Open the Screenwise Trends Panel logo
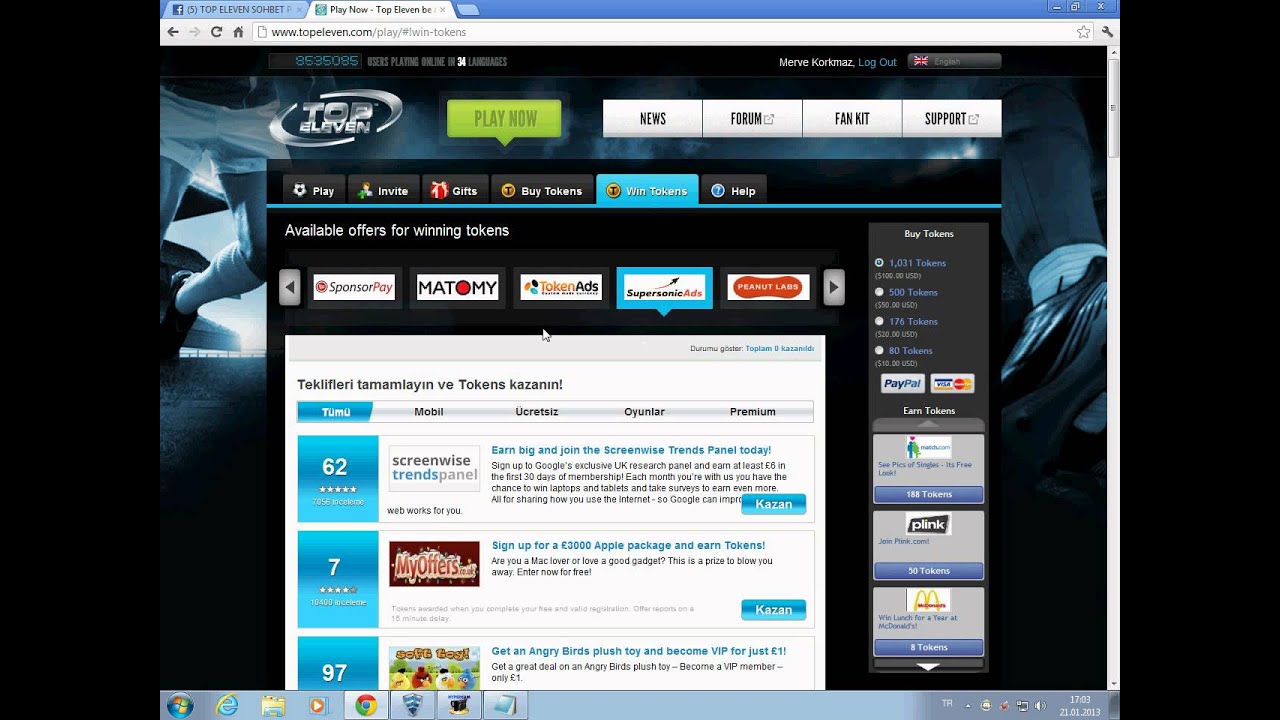1280x720 pixels. 434,468
